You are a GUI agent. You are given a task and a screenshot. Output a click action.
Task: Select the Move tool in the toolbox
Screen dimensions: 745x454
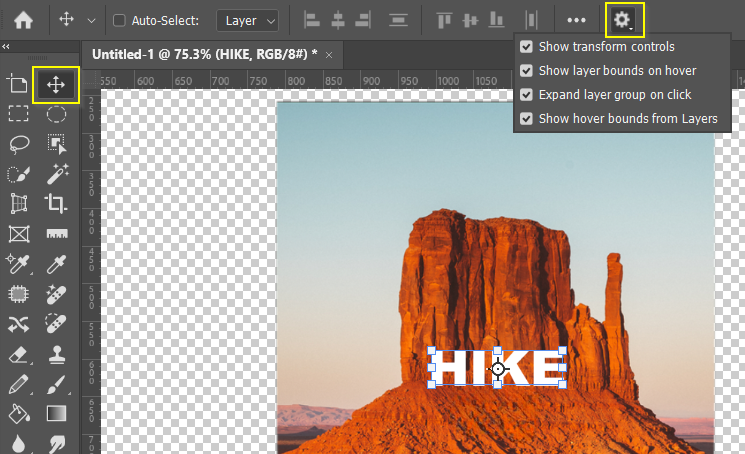(56, 85)
